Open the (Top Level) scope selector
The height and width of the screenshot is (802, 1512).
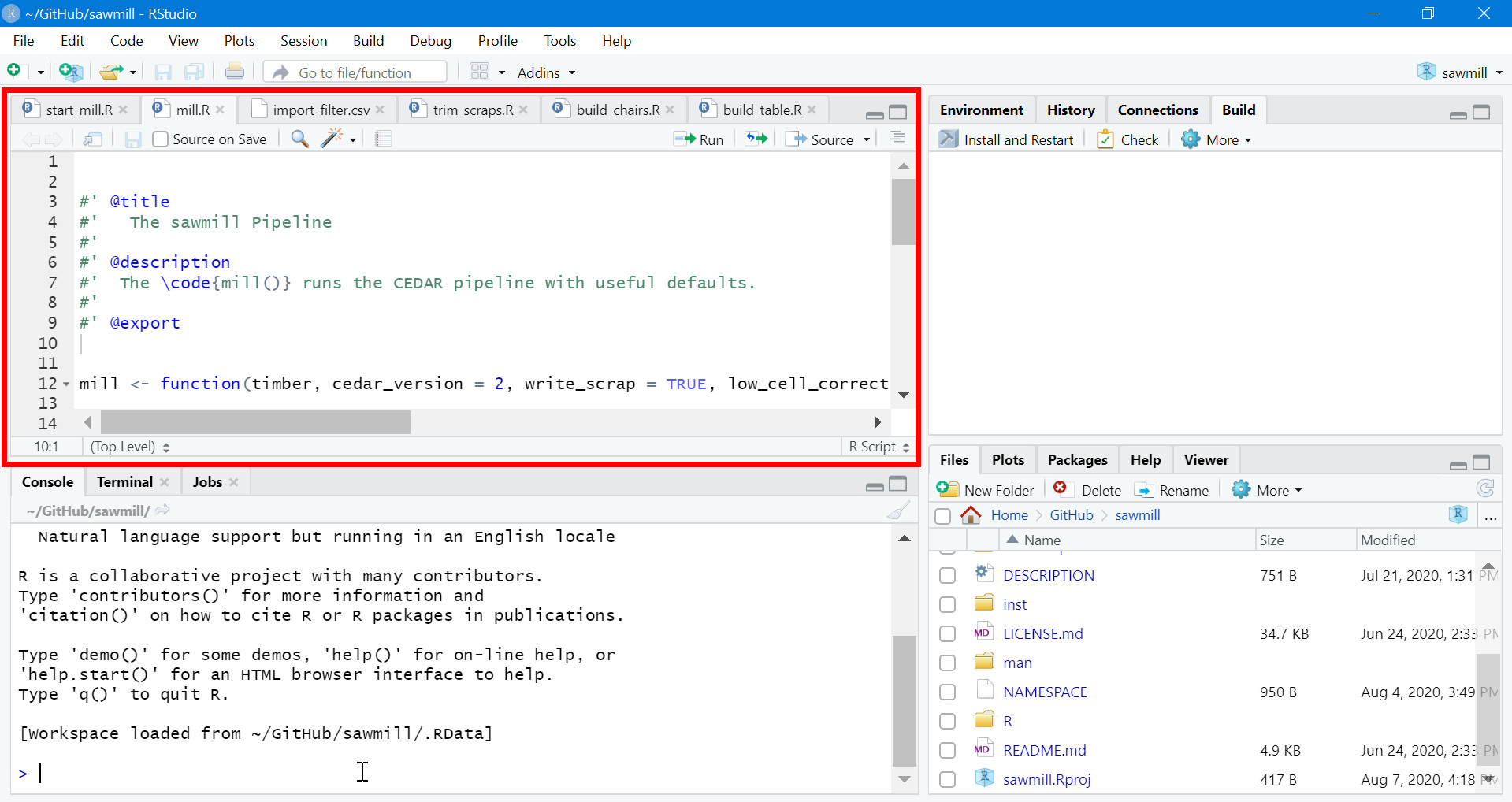[x=130, y=447]
